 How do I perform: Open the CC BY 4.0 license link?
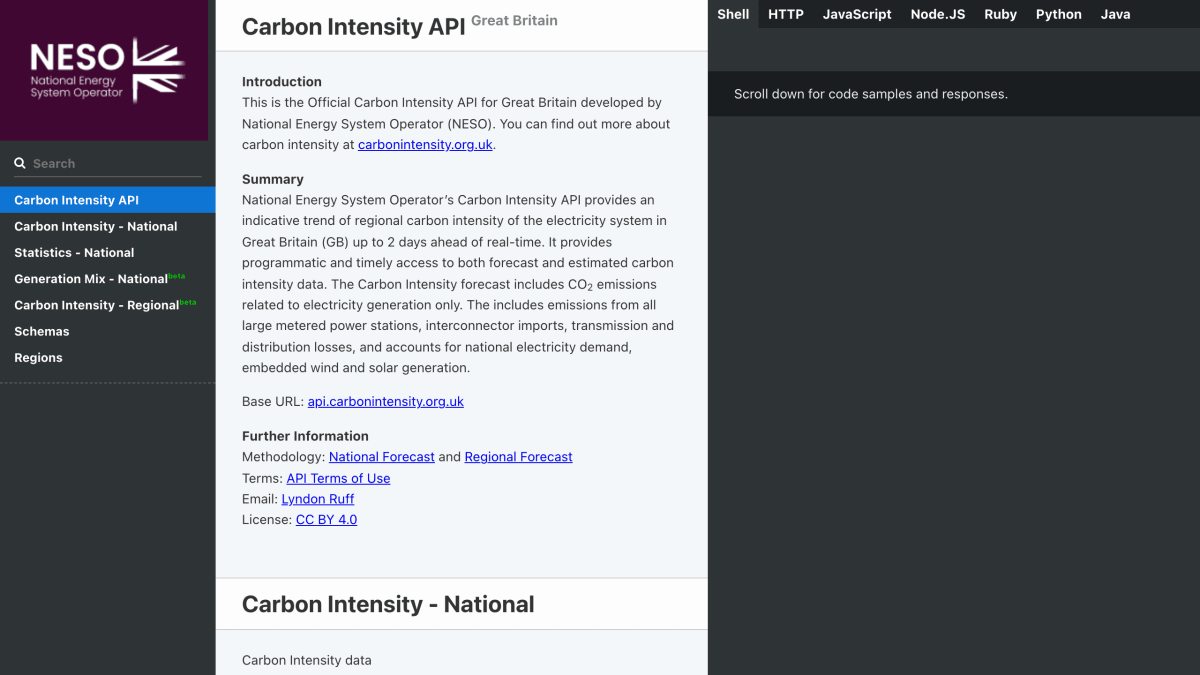(x=326, y=519)
